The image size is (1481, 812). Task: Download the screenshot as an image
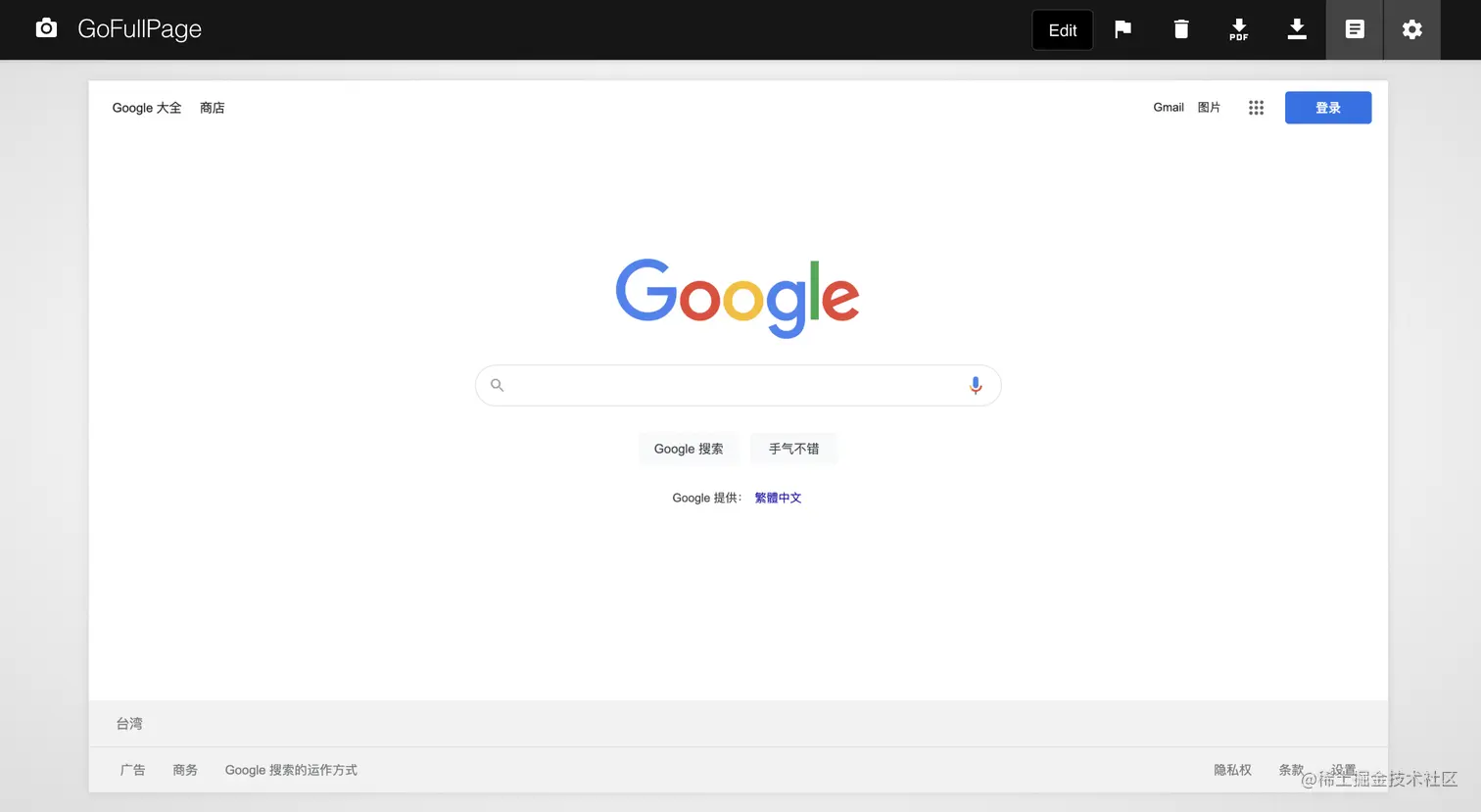coord(1297,29)
